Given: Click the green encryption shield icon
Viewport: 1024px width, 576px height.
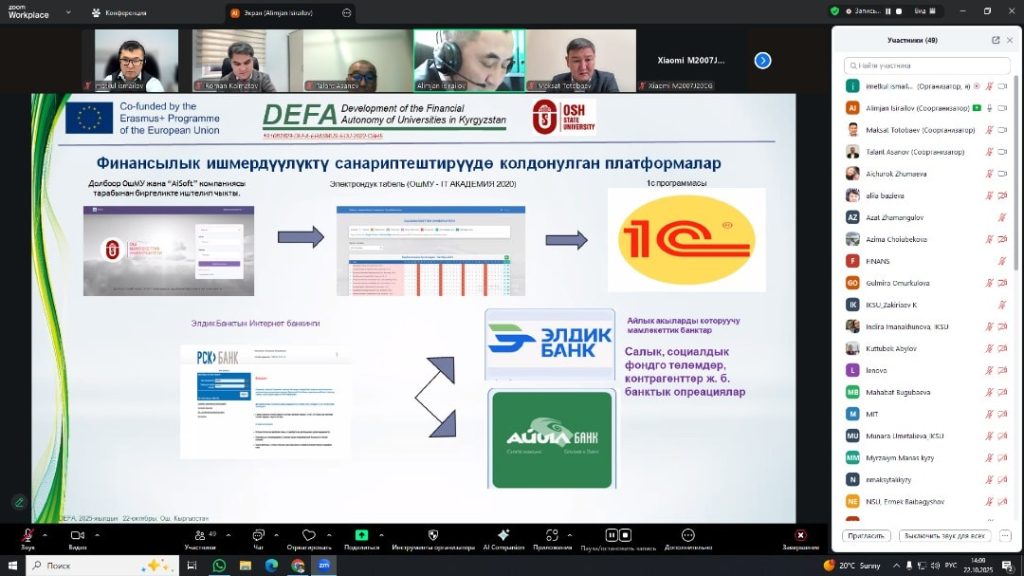Looking at the screenshot, I should click(834, 11).
